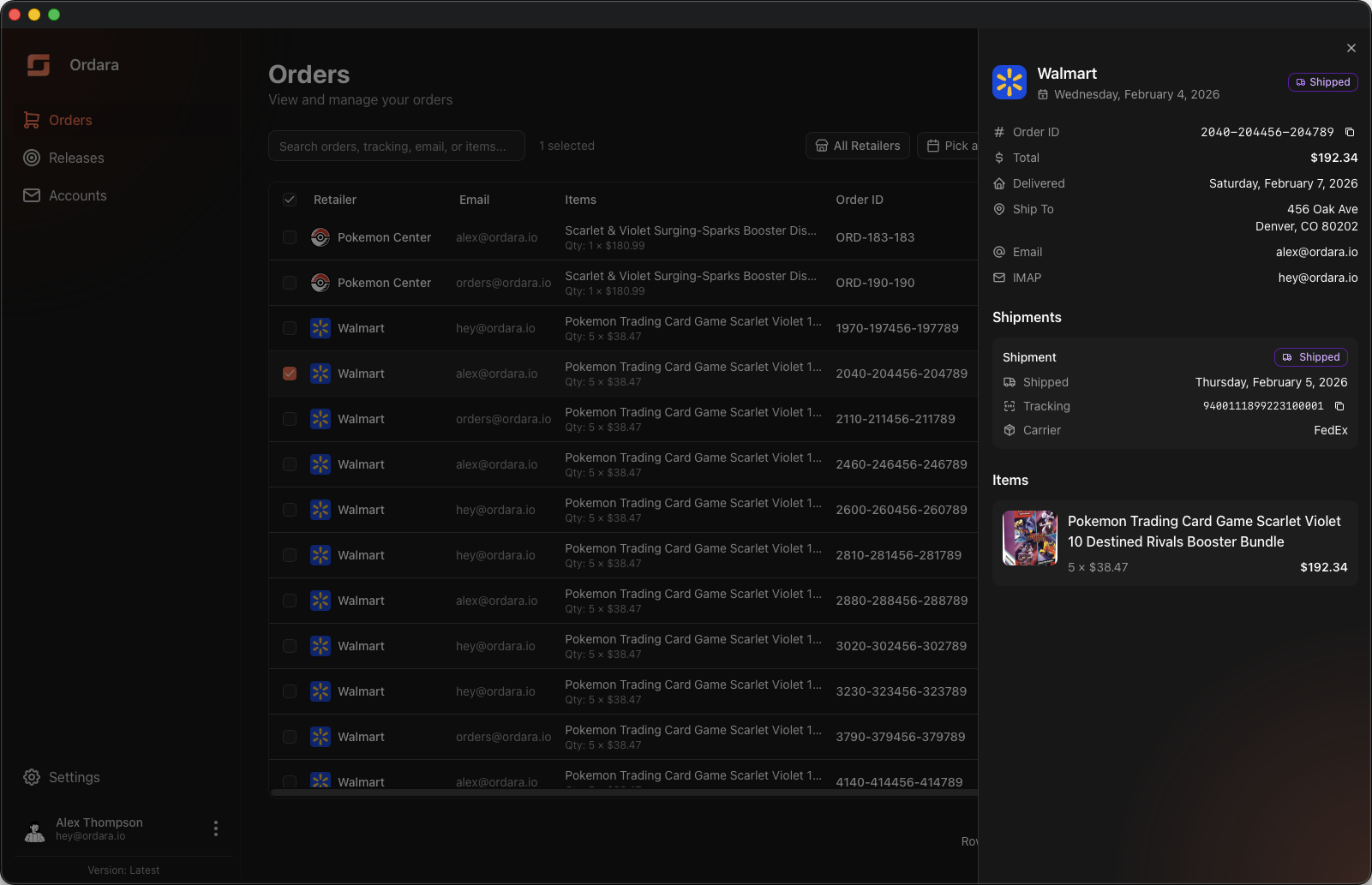This screenshot has width=1372, height=885.
Task: Toggle the select-all checkbox in table header
Action: click(x=290, y=200)
